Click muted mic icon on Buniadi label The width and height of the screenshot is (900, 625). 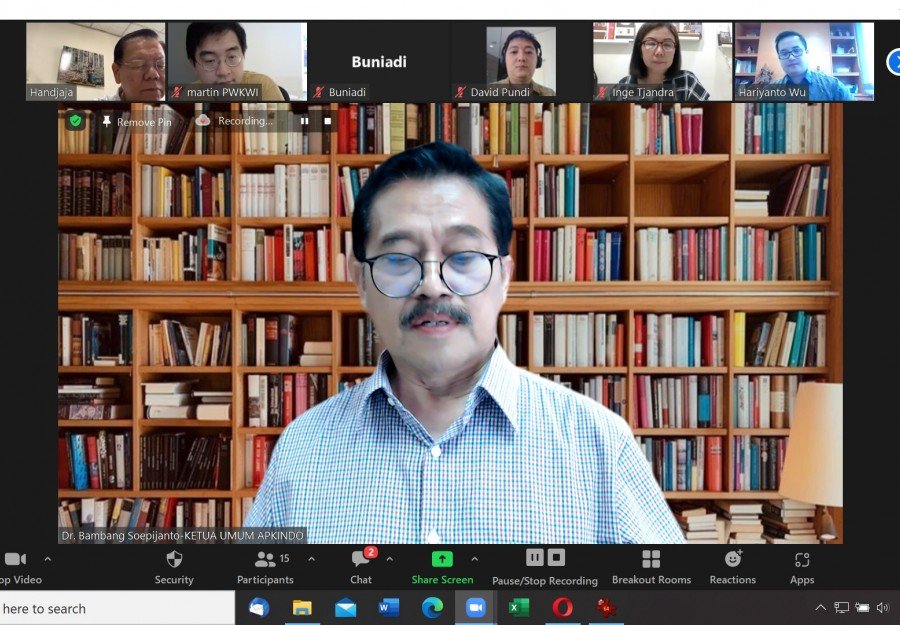(319, 92)
